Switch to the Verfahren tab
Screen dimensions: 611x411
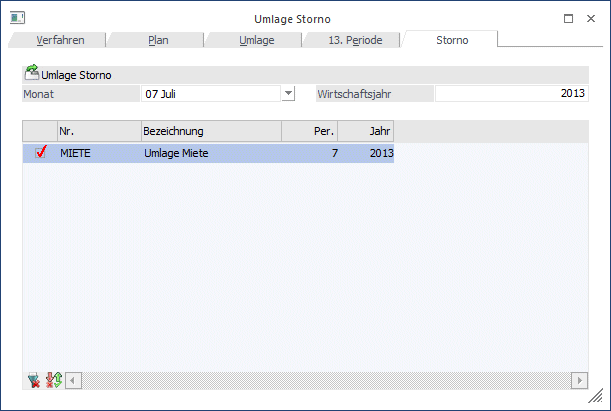(x=60, y=40)
